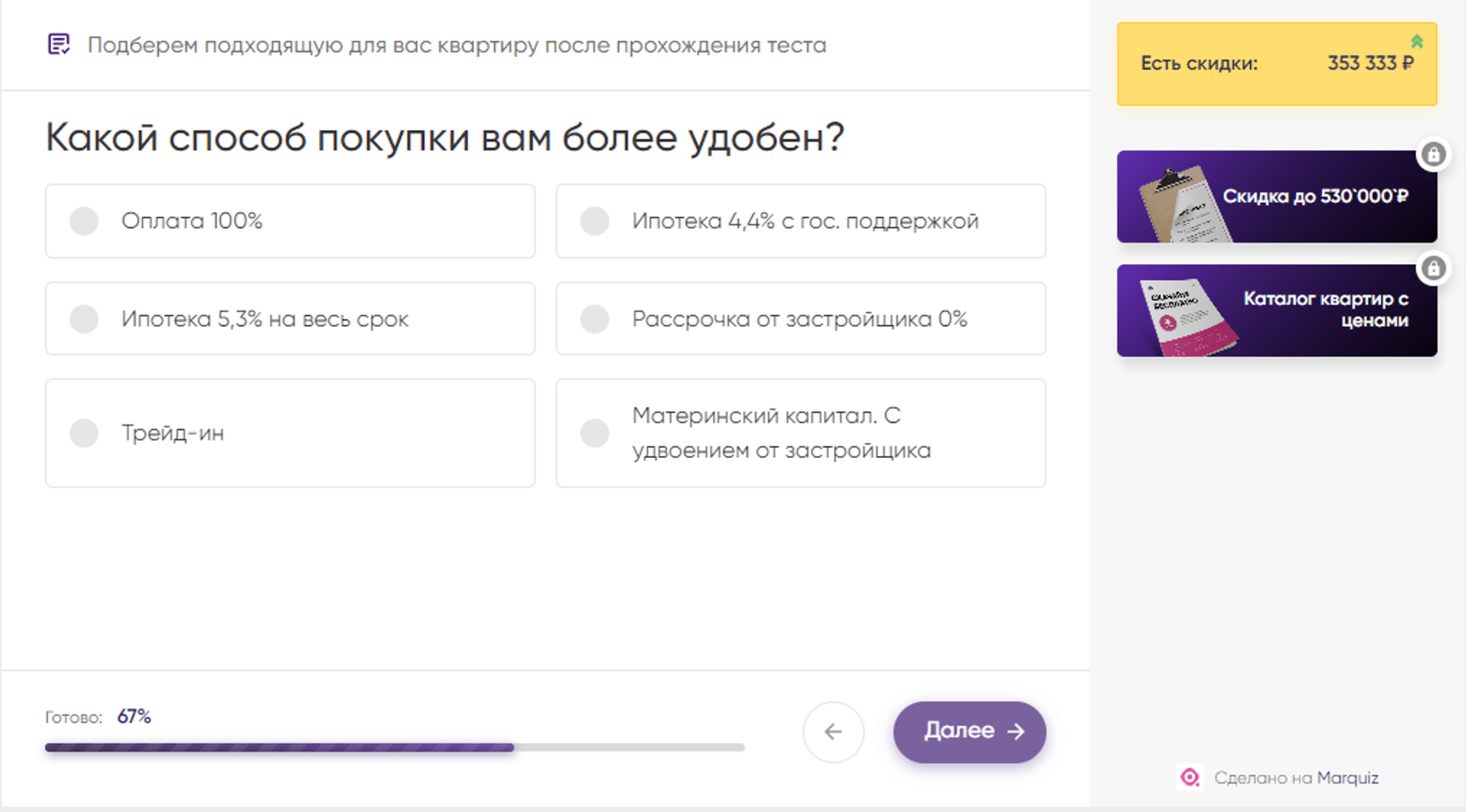Screen dimensions: 1466x812
Task: Click lock icon on catalog bonus card
Action: [x=1433, y=269]
